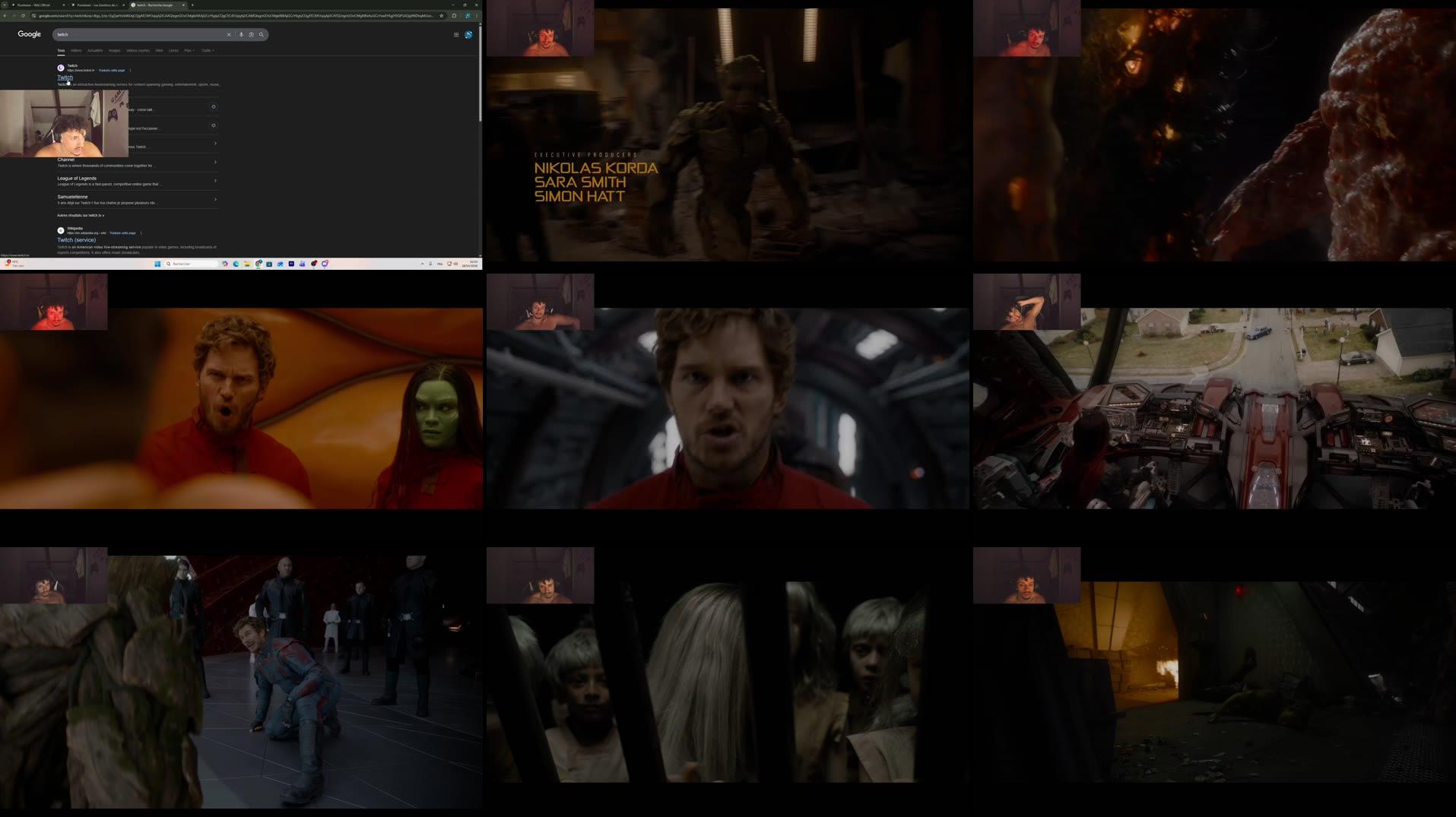Screen dimensions: 1456x817
Task: Select the Images search filter
Action: [x=113, y=51]
